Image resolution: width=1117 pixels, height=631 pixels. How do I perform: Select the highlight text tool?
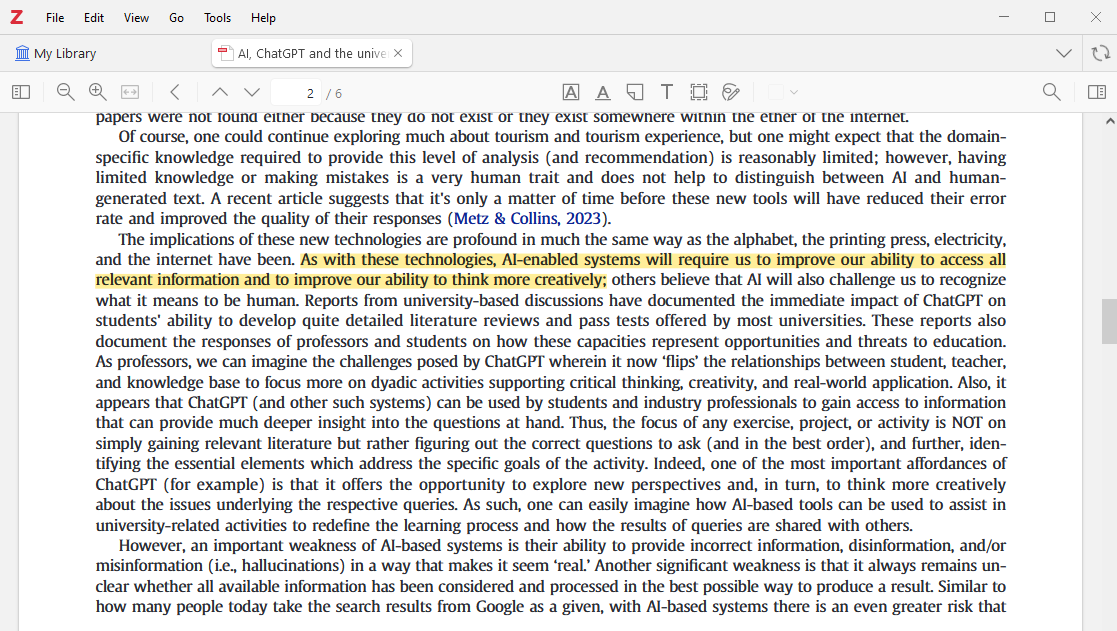tap(571, 92)
